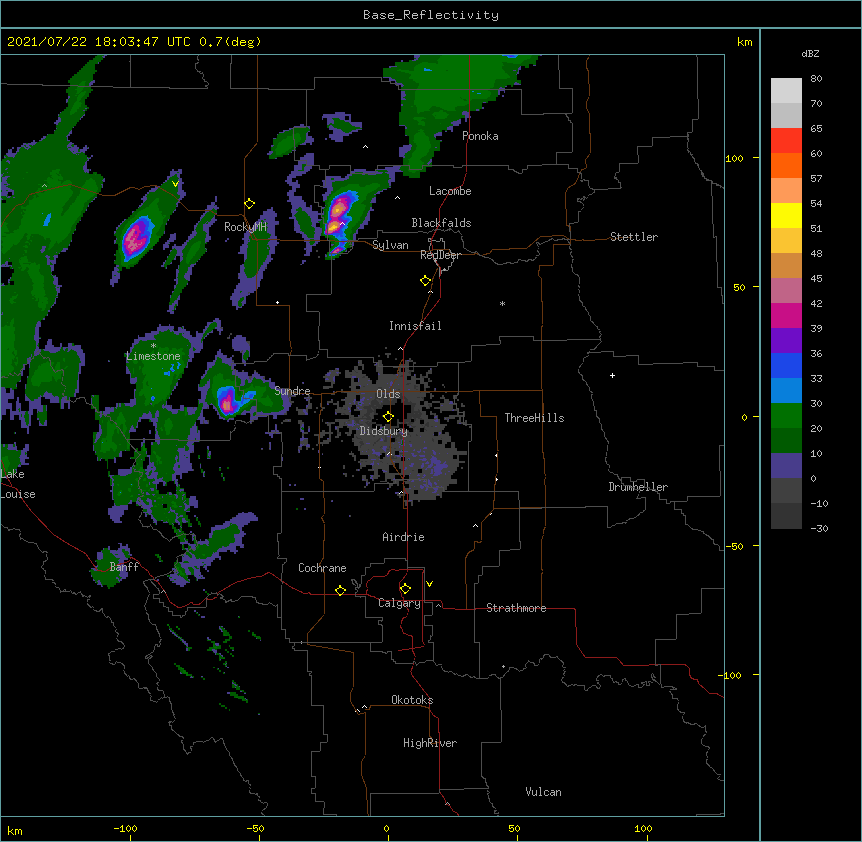Click the Sundre town label
The image size is (862, 842).
(x=292, y=391)
